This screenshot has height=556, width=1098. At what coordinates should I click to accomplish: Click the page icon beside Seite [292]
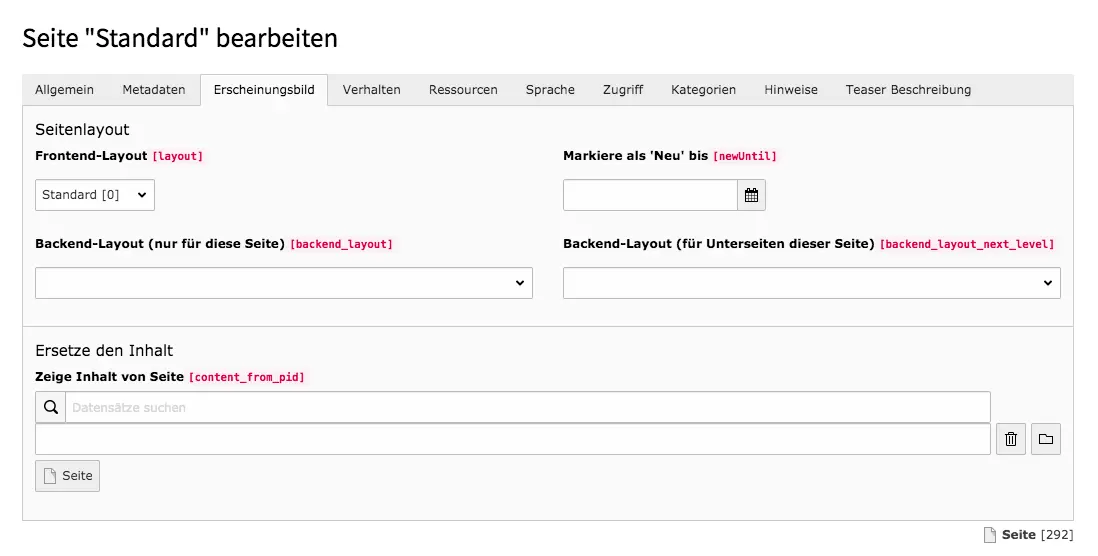990,535
